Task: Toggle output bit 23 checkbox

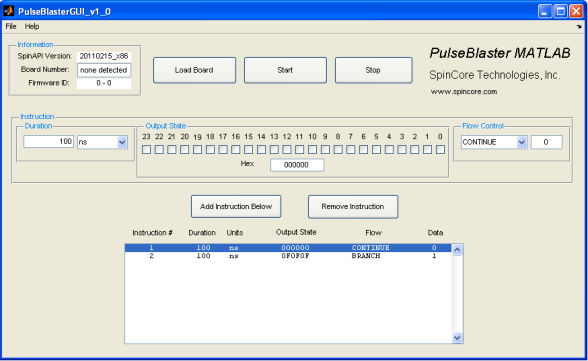Action: (147, 150)
